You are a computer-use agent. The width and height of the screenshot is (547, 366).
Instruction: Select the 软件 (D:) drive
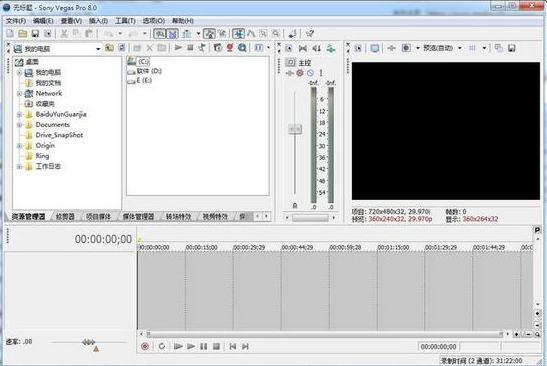[145, 71]
